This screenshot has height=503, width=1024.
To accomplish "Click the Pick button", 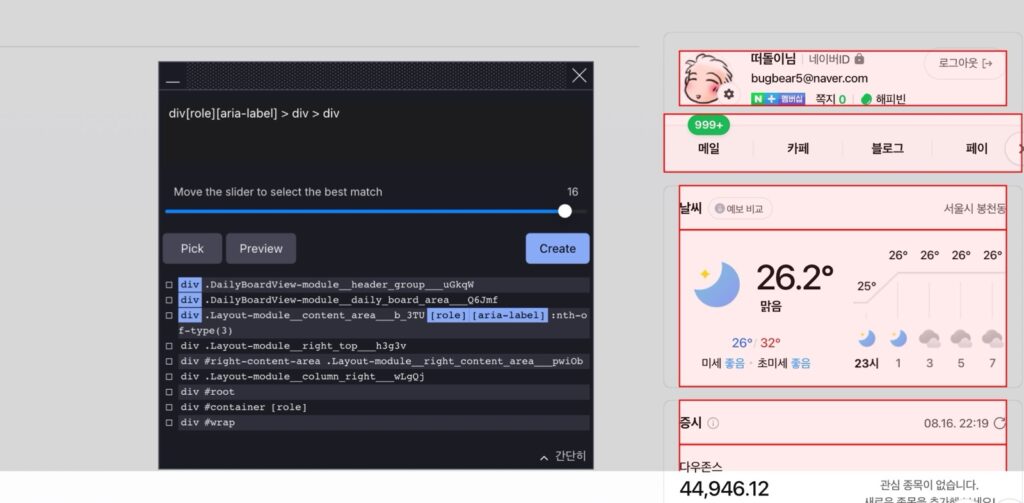I will 192,249.
